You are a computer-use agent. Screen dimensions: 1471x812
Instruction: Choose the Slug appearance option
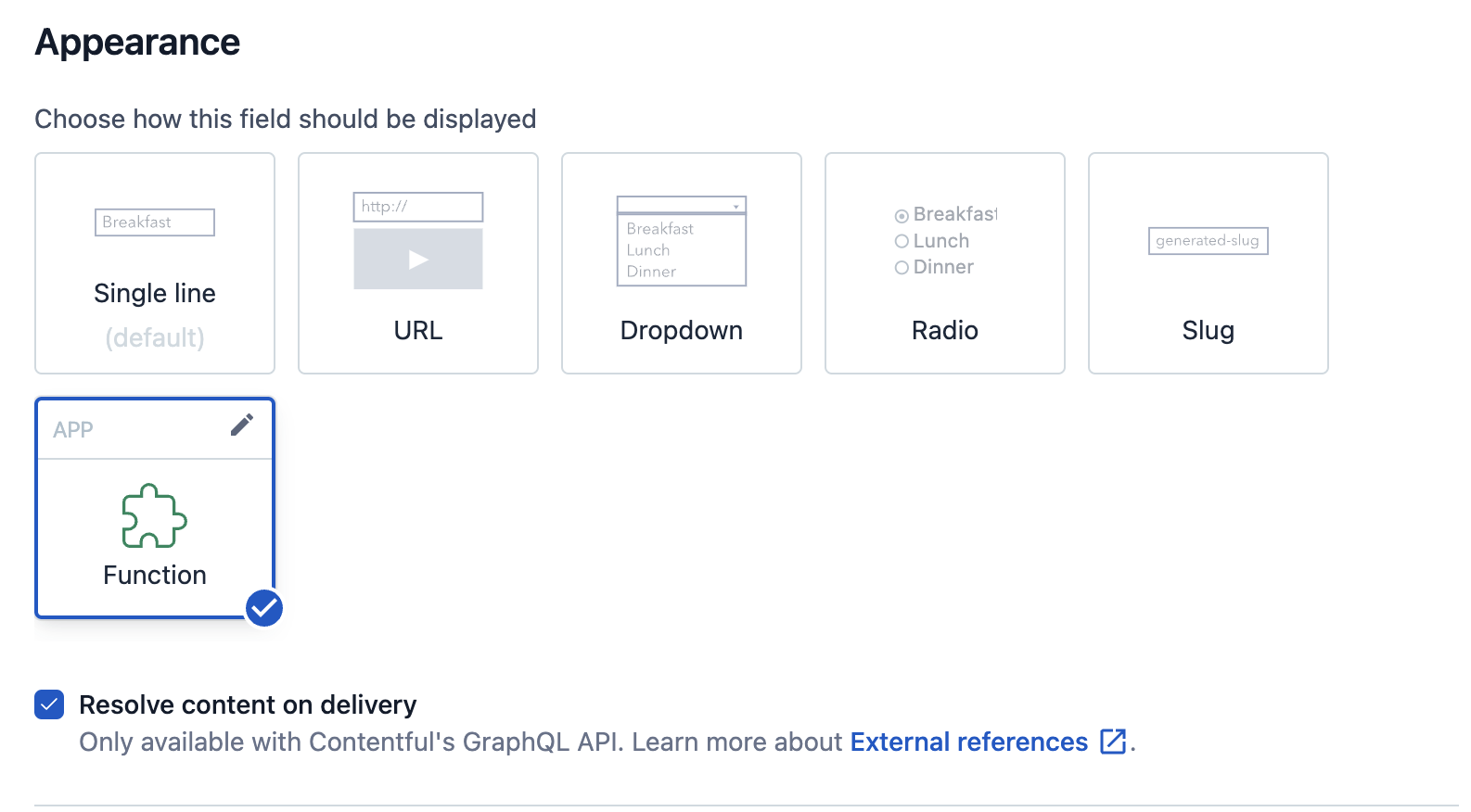1208,330
